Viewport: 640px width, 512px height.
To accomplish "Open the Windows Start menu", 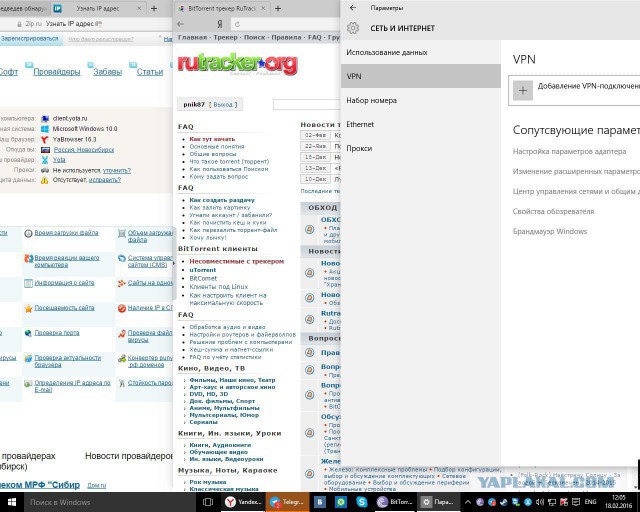I will (11, 502).
